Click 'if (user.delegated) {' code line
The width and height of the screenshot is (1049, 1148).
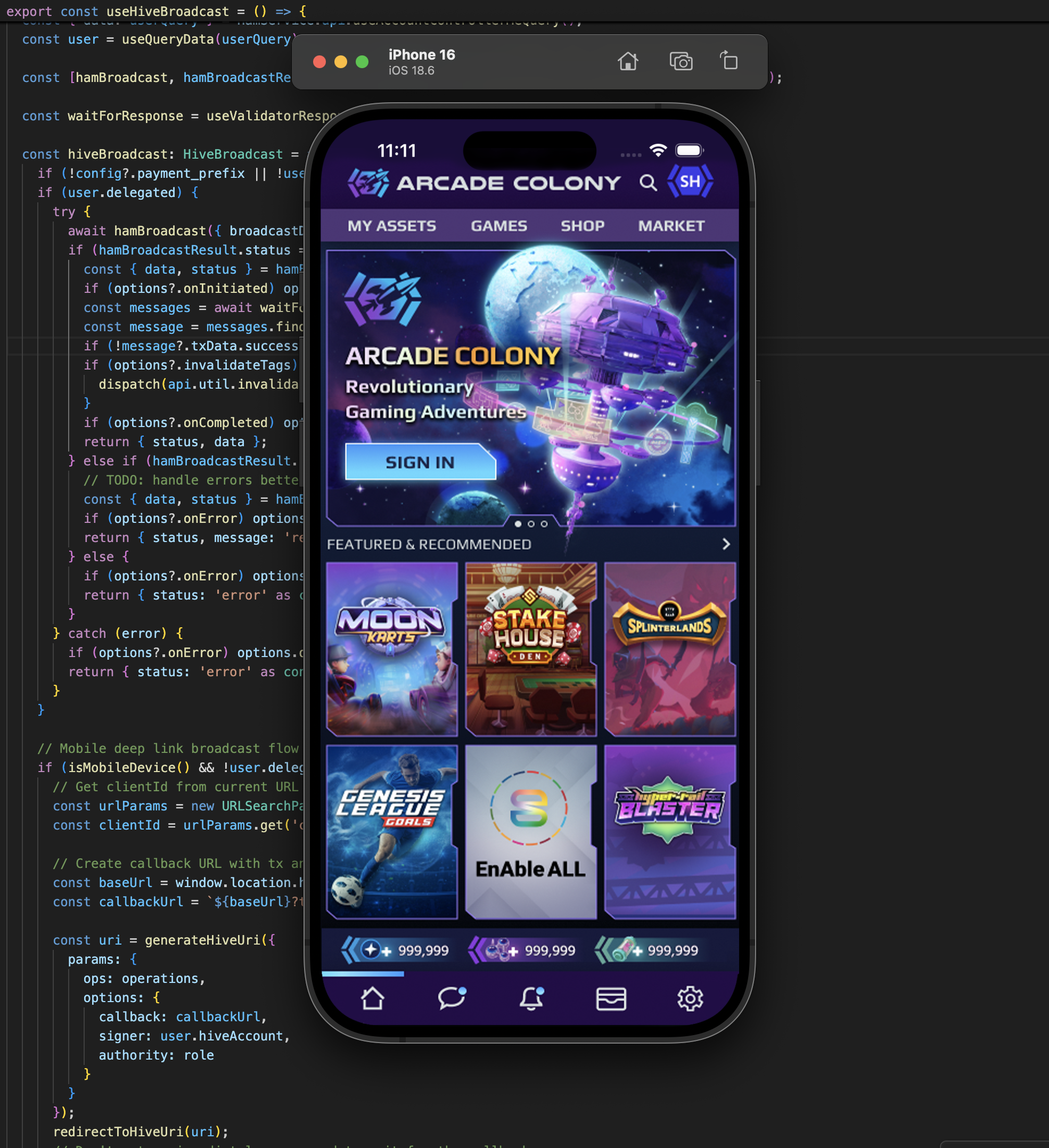[118, 192]
